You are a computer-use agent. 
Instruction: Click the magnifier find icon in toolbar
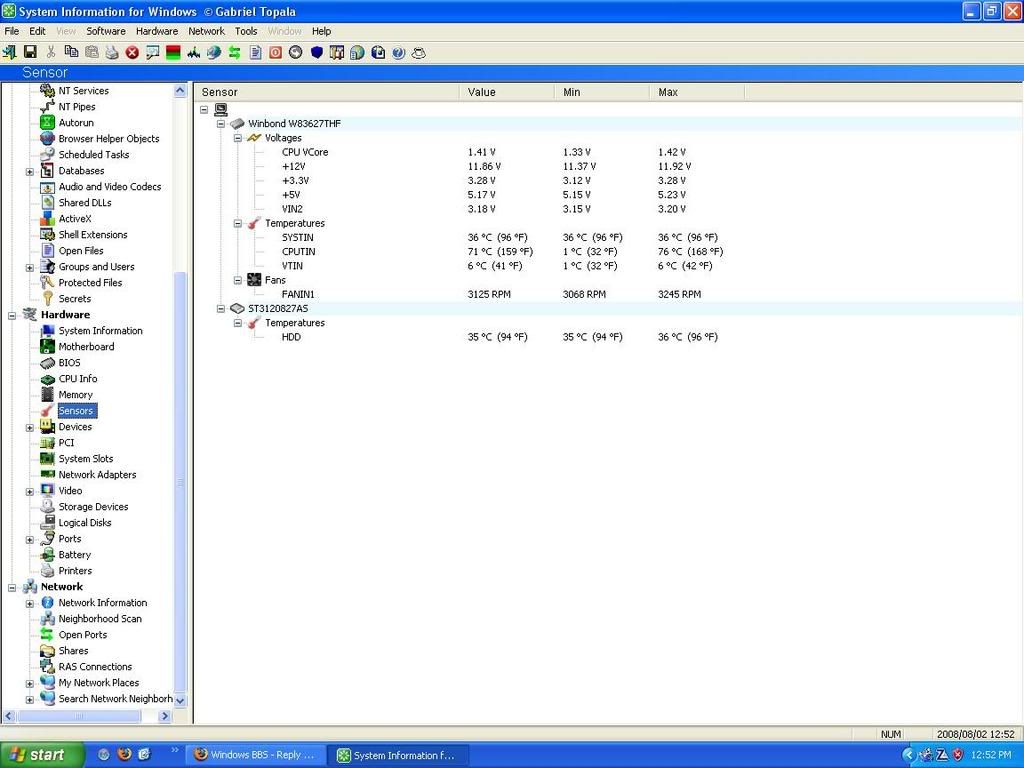[153, 53]
